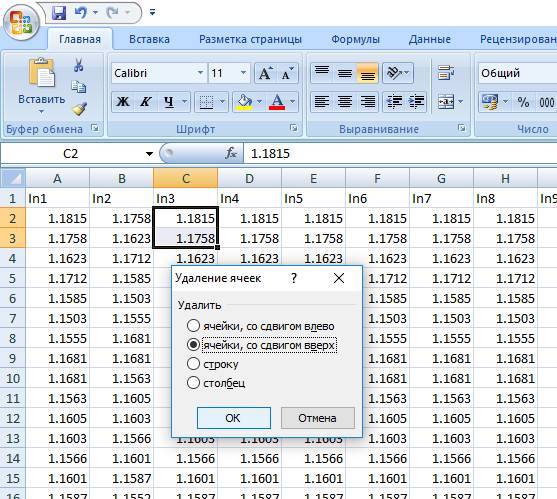
Task: Expand the font size 11 dropdown
Action: (x=243, y=73)
